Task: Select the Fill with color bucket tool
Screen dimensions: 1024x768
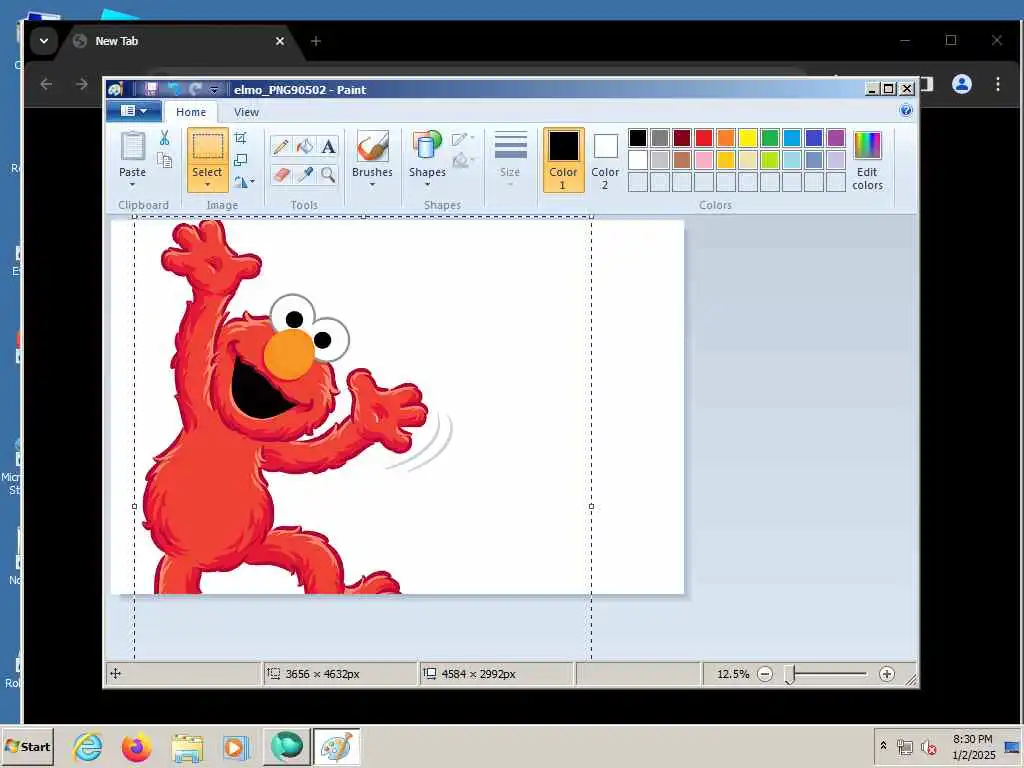Action: point(304,146)
